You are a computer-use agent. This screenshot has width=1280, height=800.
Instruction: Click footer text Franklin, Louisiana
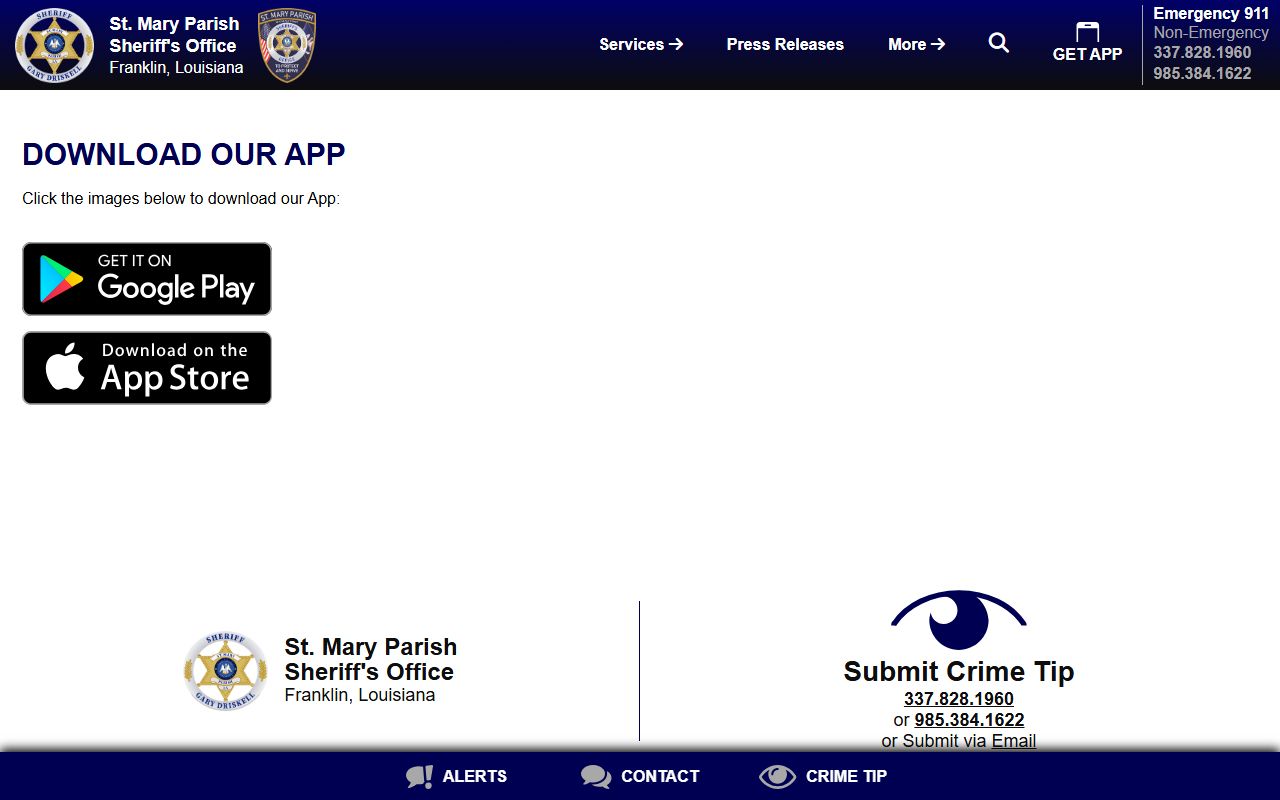360,695
